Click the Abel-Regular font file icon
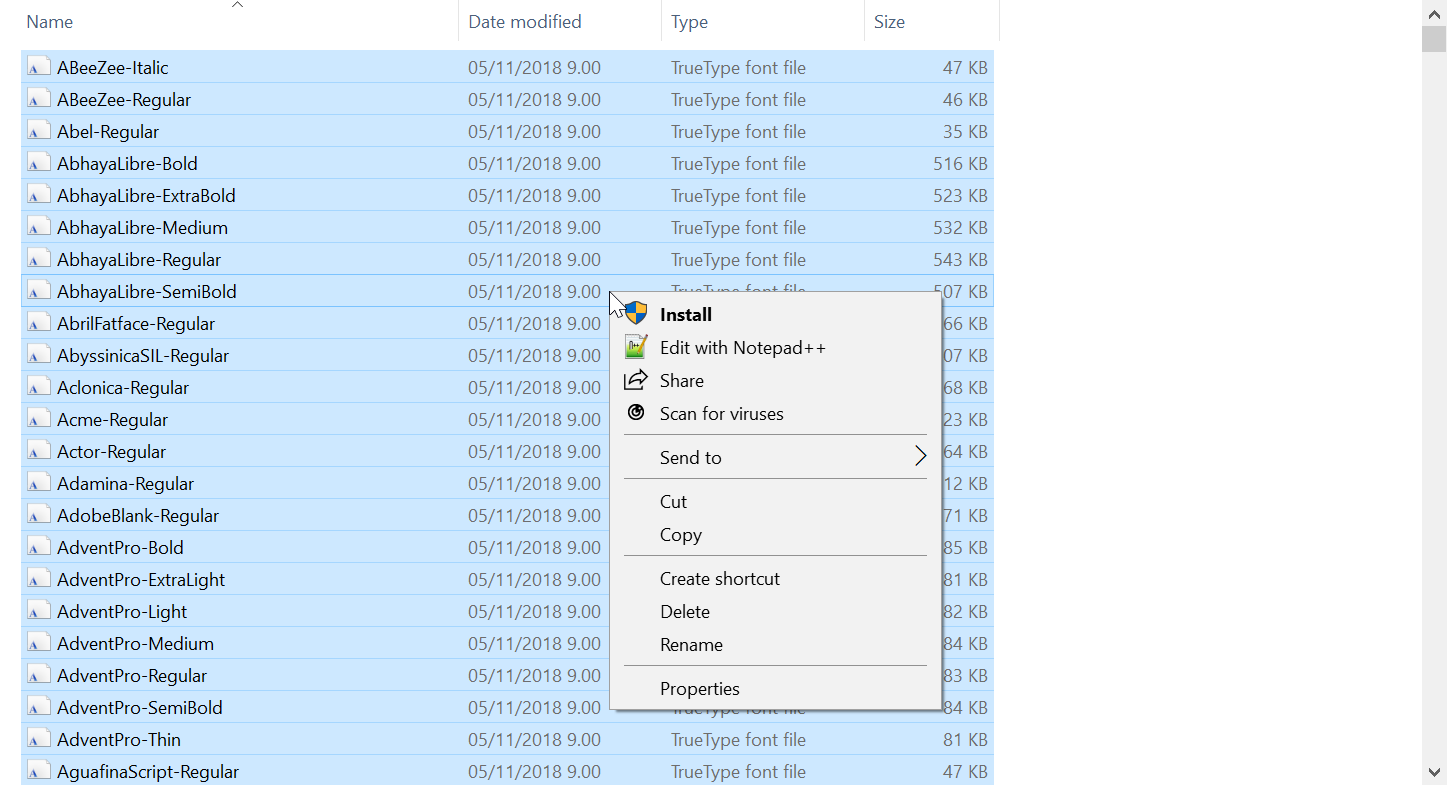 pos(39,132)
